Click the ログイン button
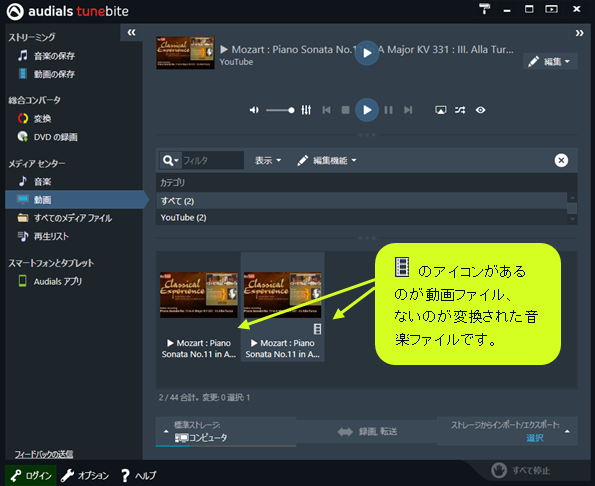 click(31, 475)
